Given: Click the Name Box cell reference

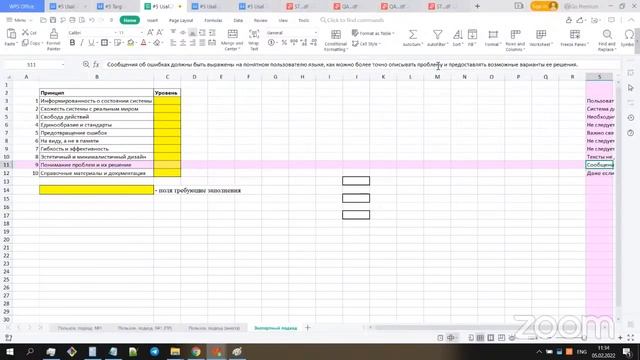Looking at the screenshot, I should pyautogui.click(x=34, y=64).
